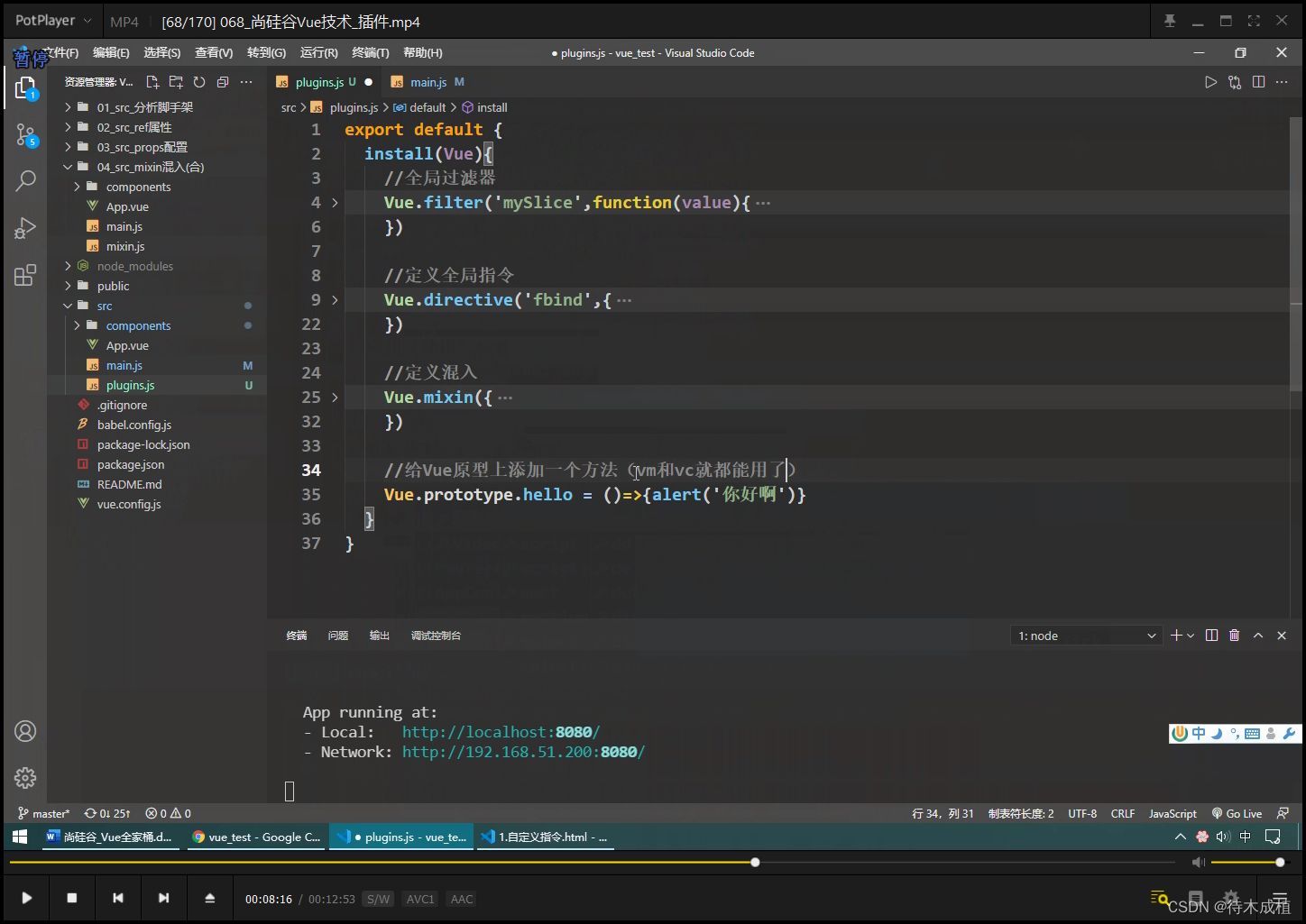Mute the PotPlayer speaker icon

[1199, 863]
